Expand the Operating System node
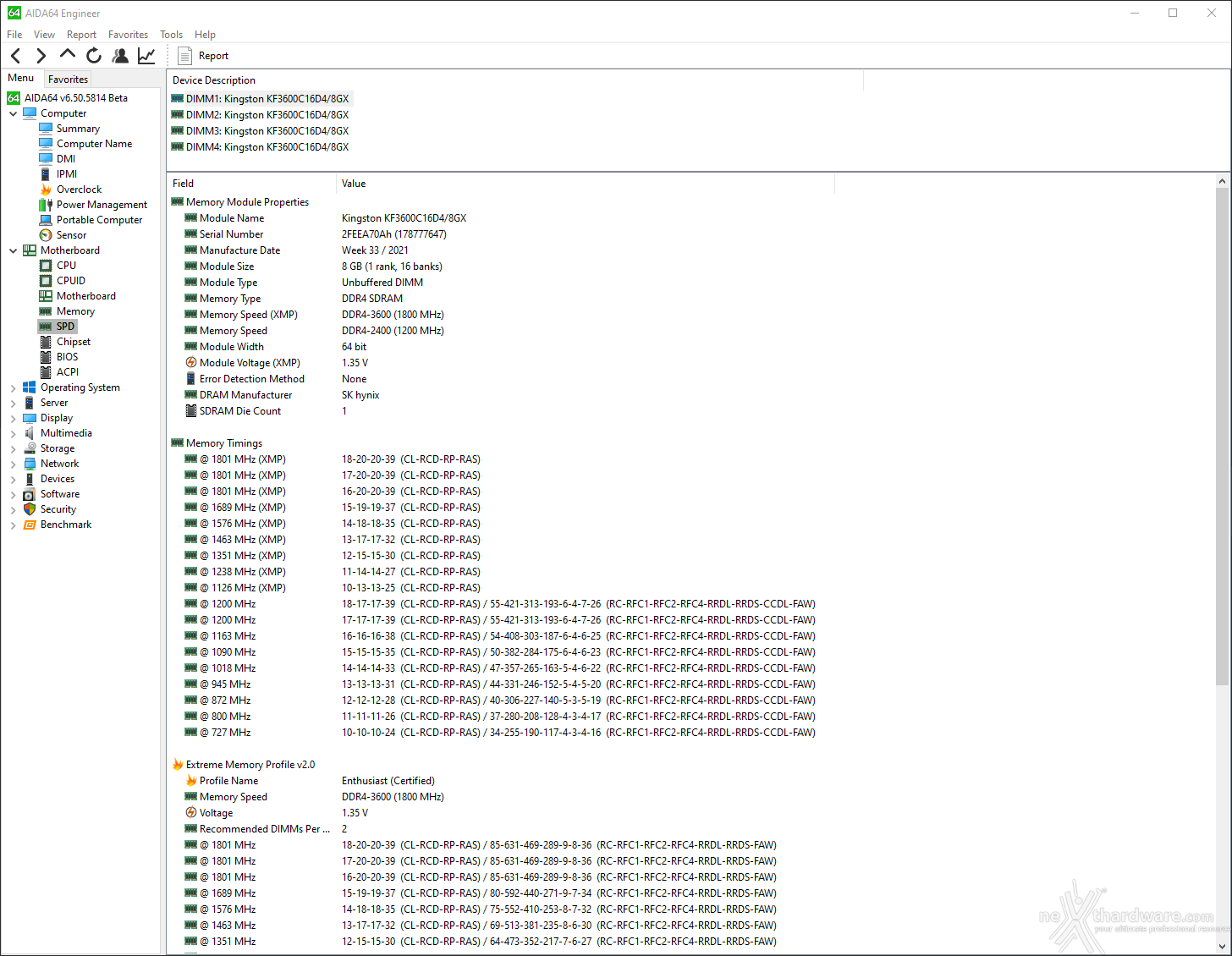Image resolution: width=1232 pixels, height=956 pixels. [x=14, y=387]
